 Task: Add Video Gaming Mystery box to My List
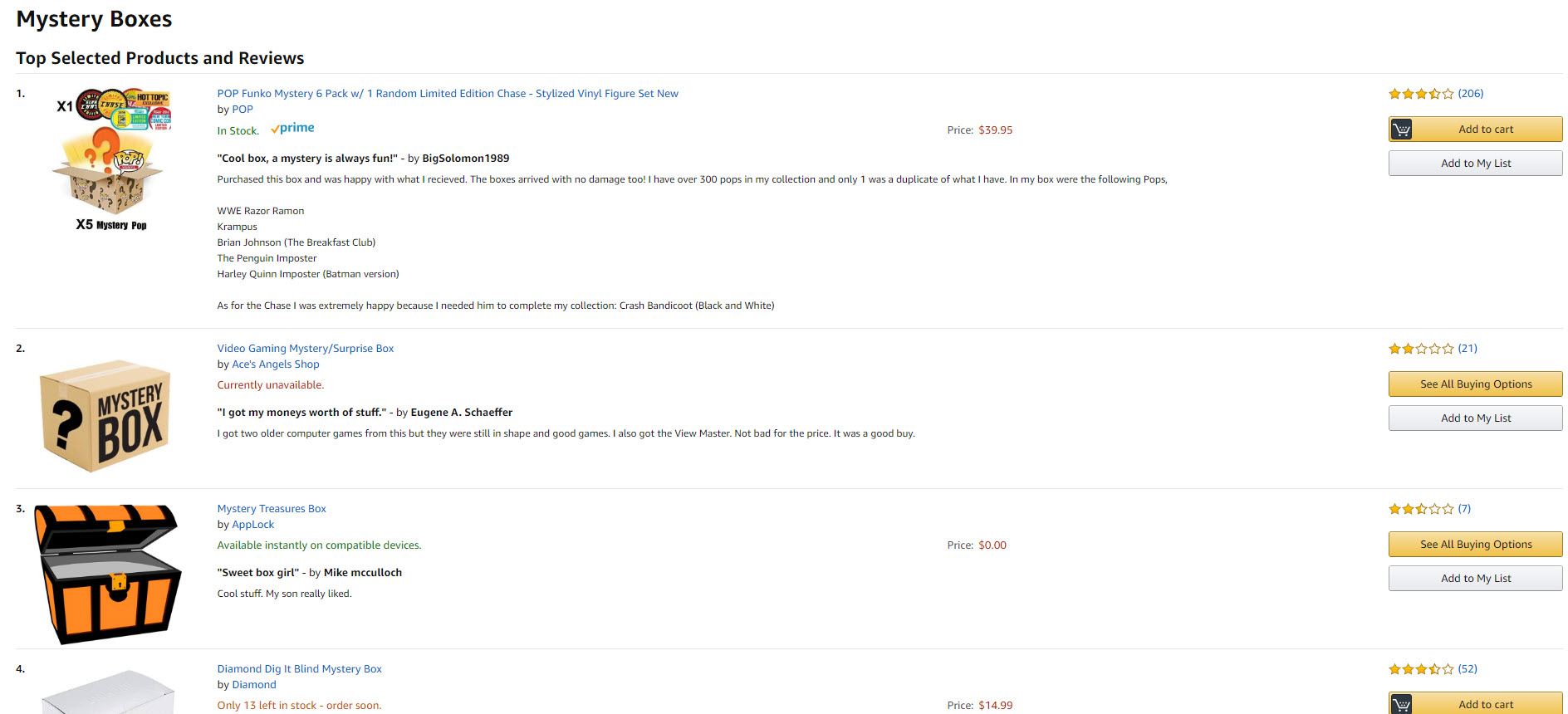point(1475,418)
